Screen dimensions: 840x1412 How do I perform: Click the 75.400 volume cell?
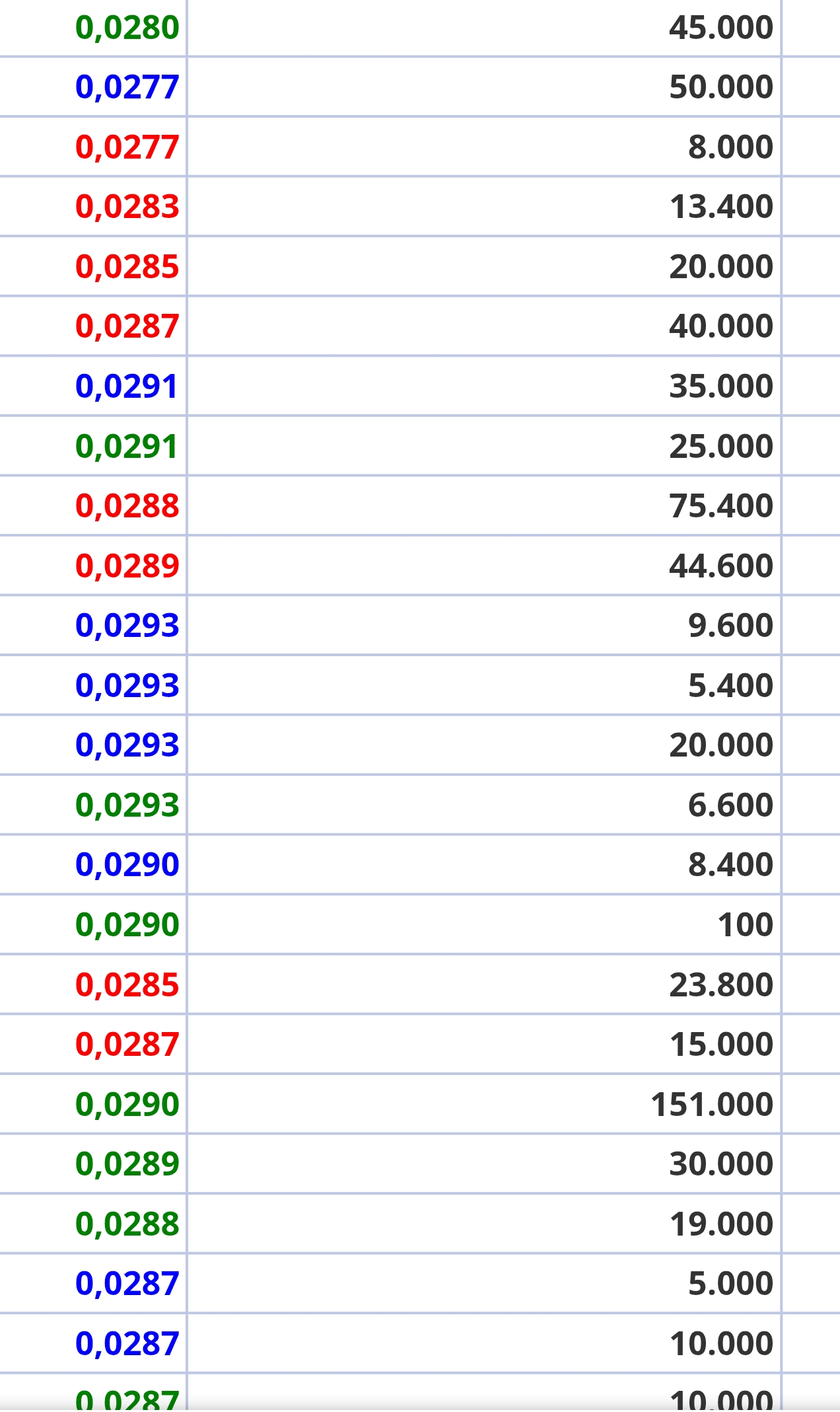720,506
